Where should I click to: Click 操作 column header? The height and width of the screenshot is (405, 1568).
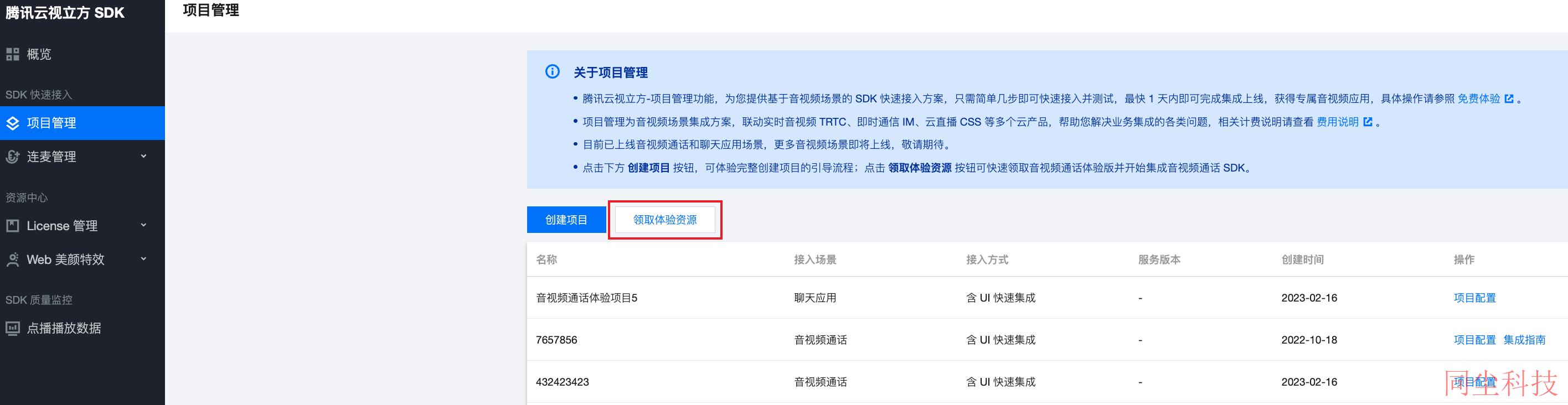tap(1464, 259)
